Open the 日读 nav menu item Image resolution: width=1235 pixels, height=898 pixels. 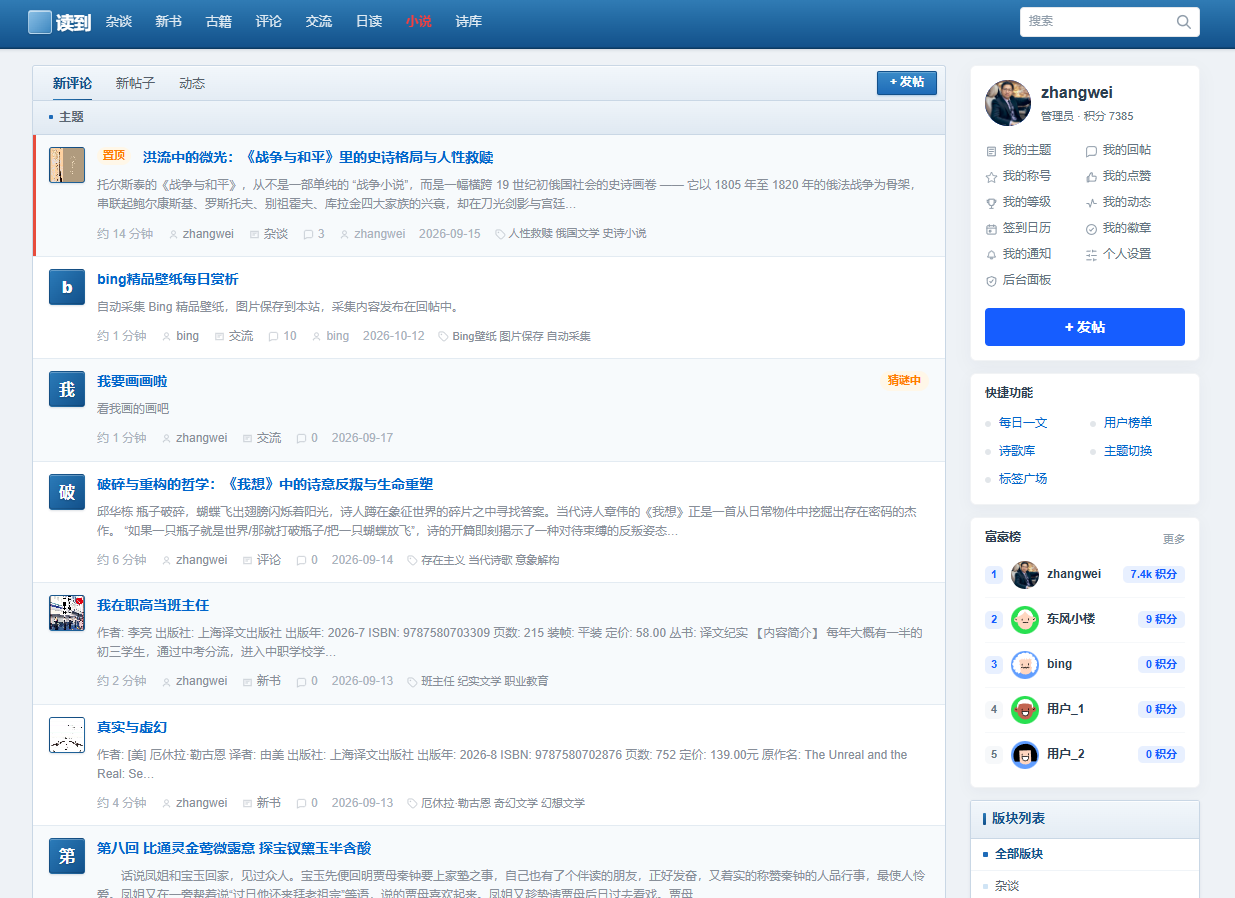tap(369, 21)
